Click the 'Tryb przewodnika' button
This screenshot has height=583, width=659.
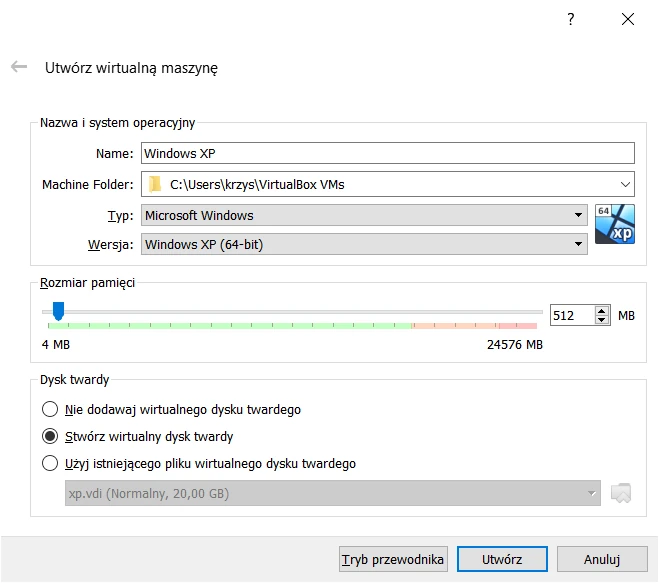coord(393,559)
